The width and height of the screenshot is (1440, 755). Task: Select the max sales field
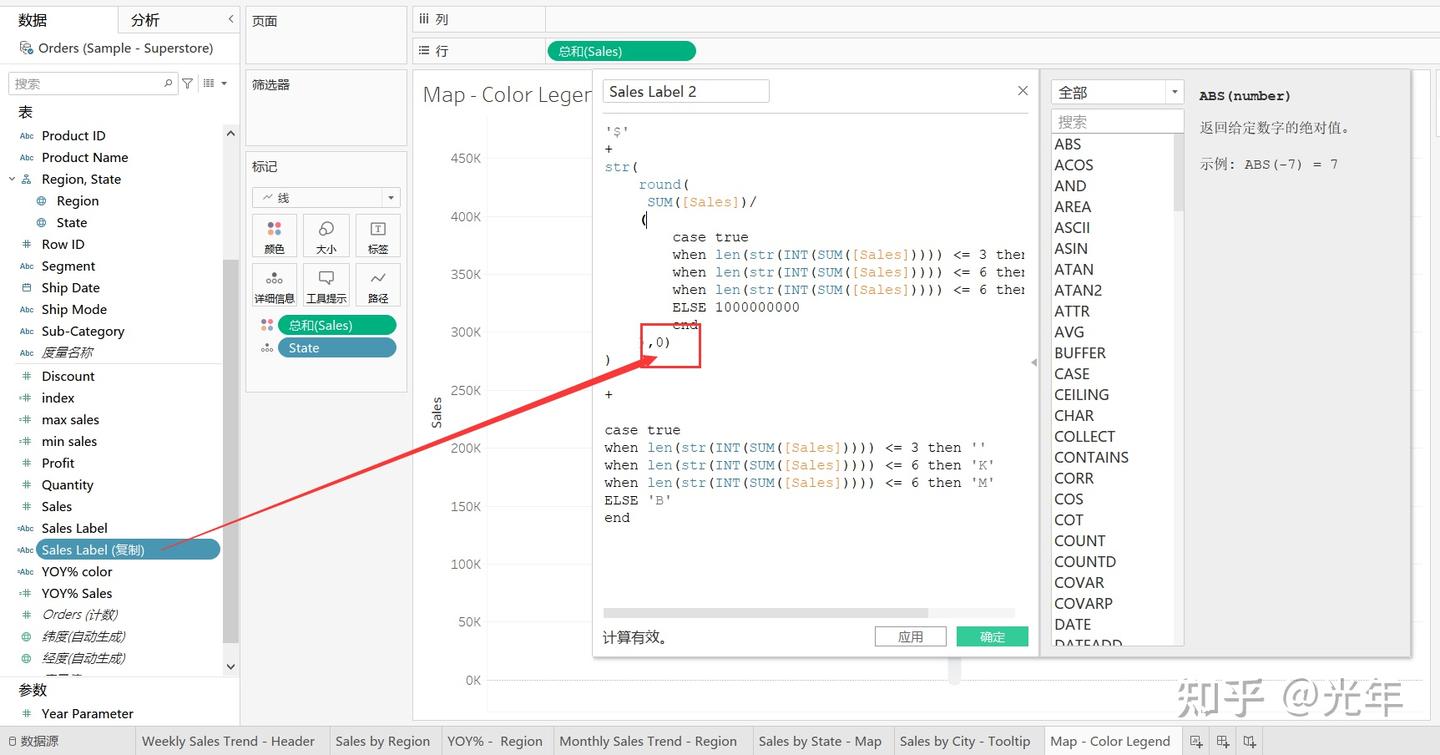coord(70,420)
